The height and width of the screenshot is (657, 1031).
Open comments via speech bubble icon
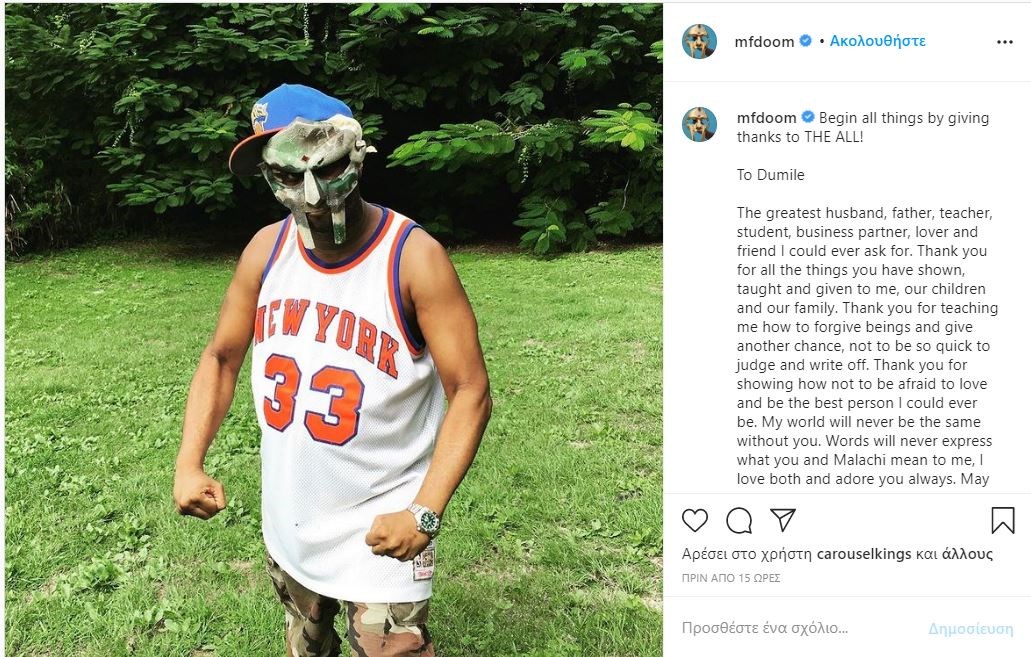[739, 520]
